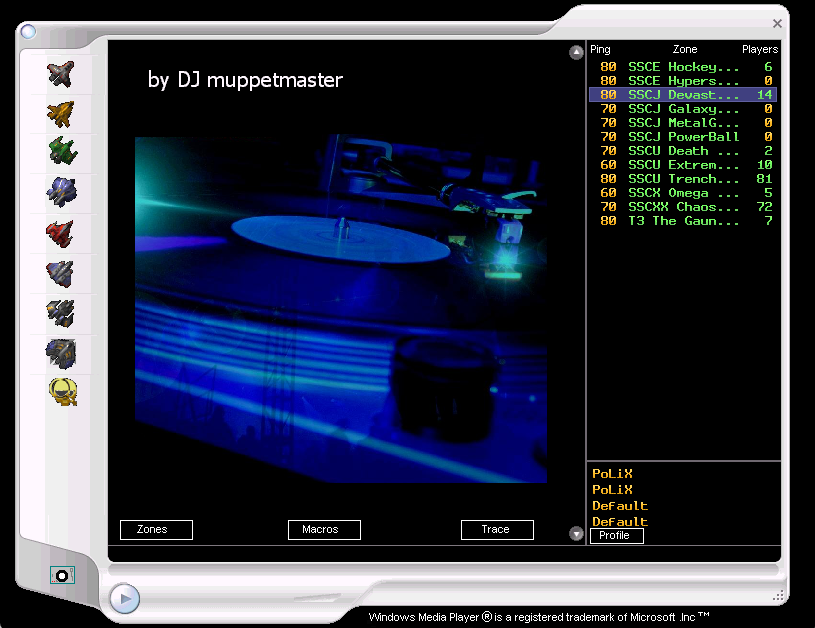Select zone SSCE Hypers...
The image size is (815, 628).
coord(683,81)
